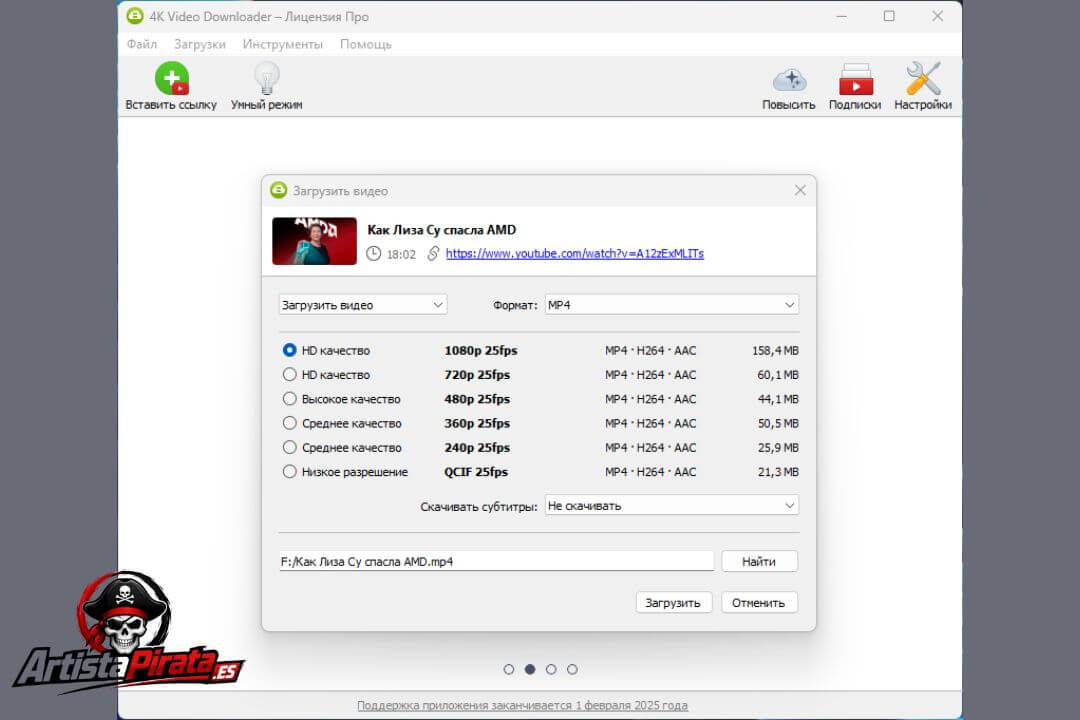Click the 18:02 duration text
The height and width of the screenshot is (720, 1080).
[401, 254]
